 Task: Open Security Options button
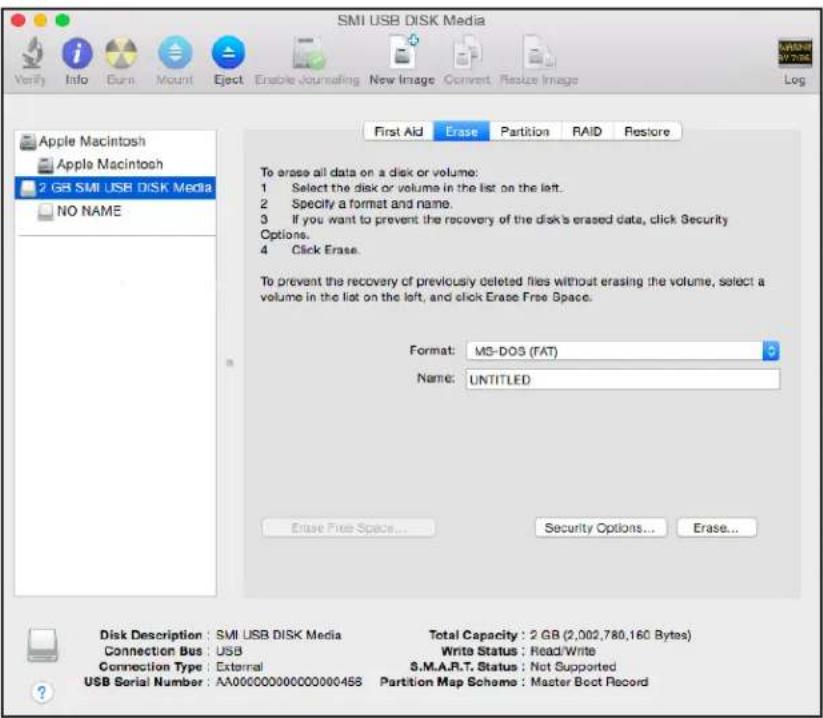pyautogui.click(x=600, y=527)
